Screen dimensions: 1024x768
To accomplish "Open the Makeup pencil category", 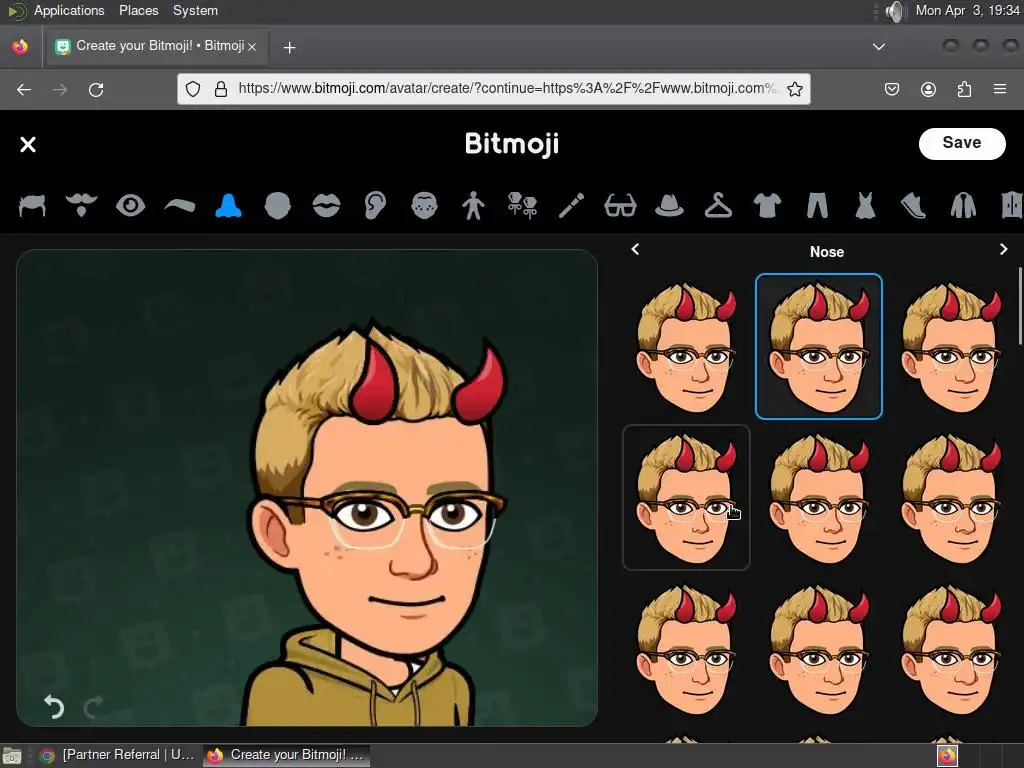I will coord(571,206).
